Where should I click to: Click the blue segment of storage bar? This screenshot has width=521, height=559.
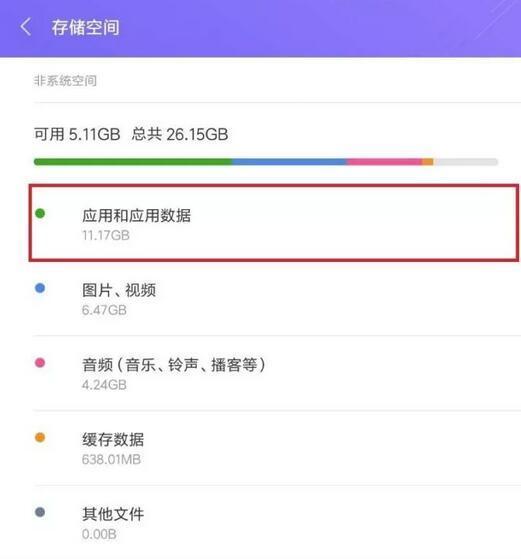pyautogui.click(x=289, y=162)
